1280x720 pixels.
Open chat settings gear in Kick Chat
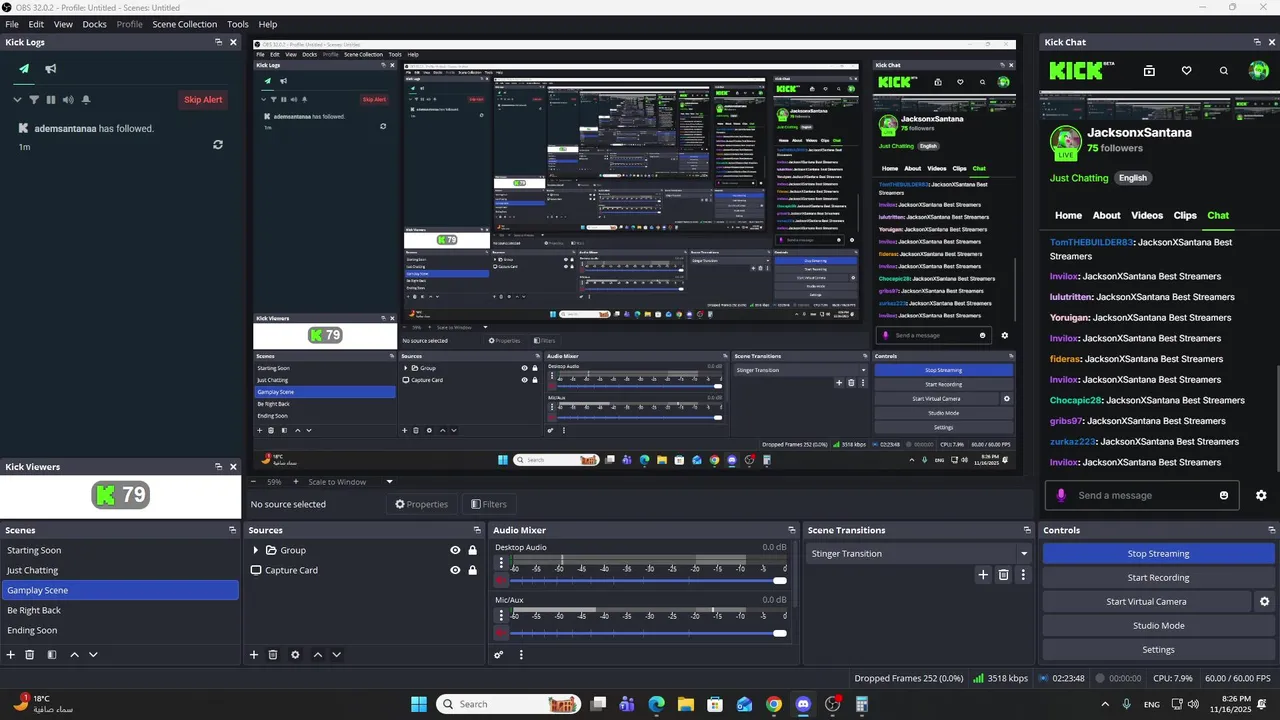tap(1261, 495)
